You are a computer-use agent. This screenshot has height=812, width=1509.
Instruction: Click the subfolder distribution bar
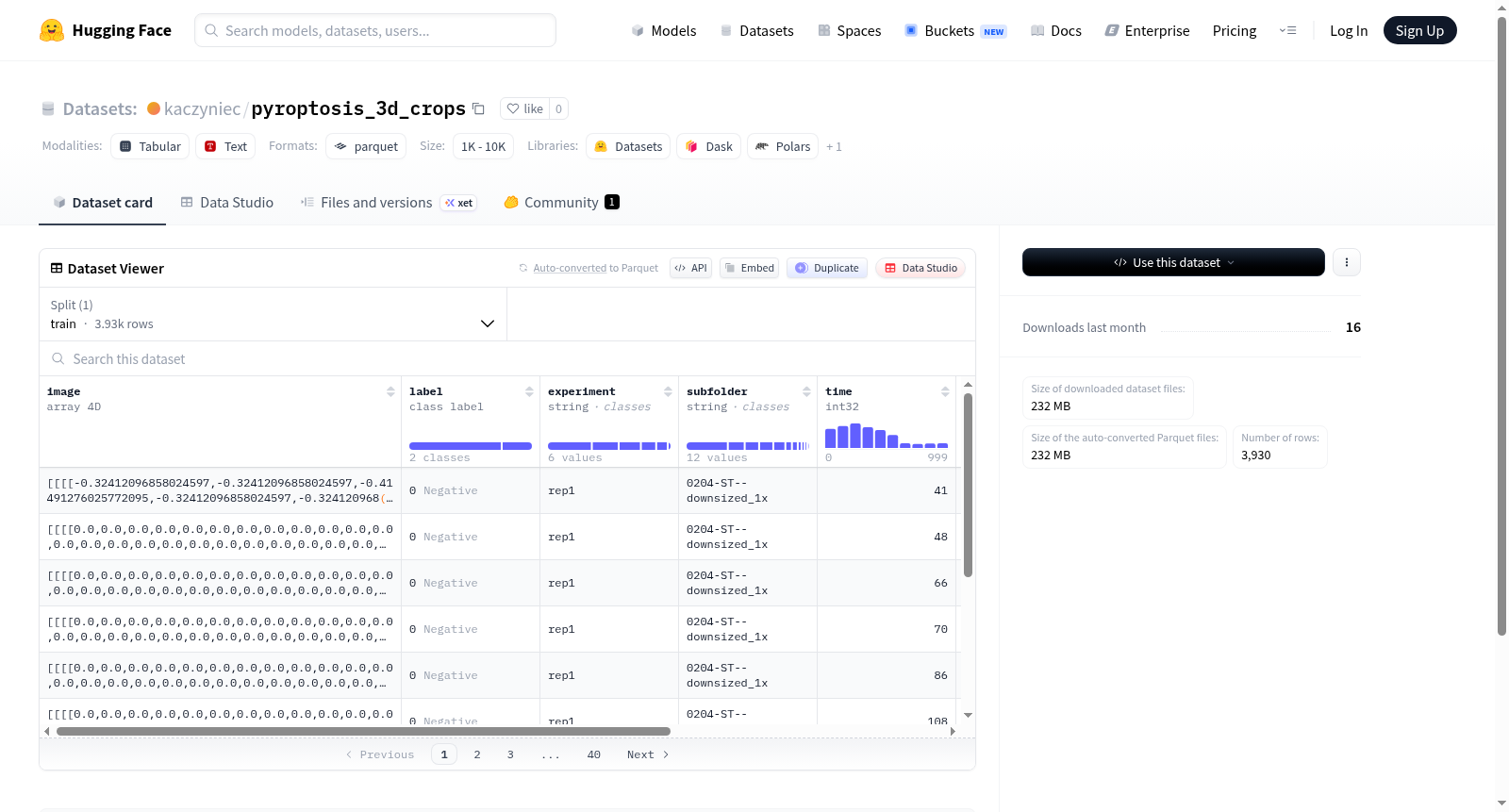click(x=748, y=446)
